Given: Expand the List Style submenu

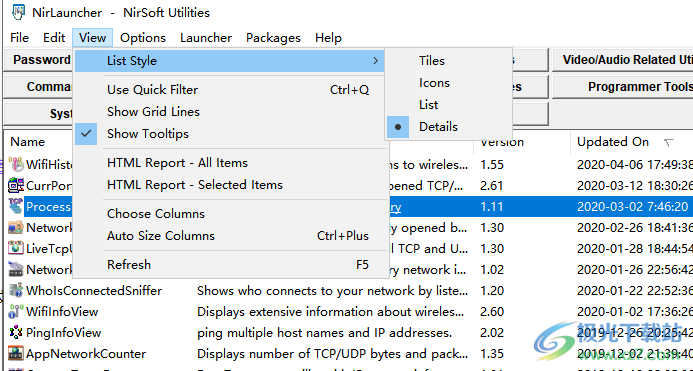Looking at the screenshot, I should coord(230,61).
